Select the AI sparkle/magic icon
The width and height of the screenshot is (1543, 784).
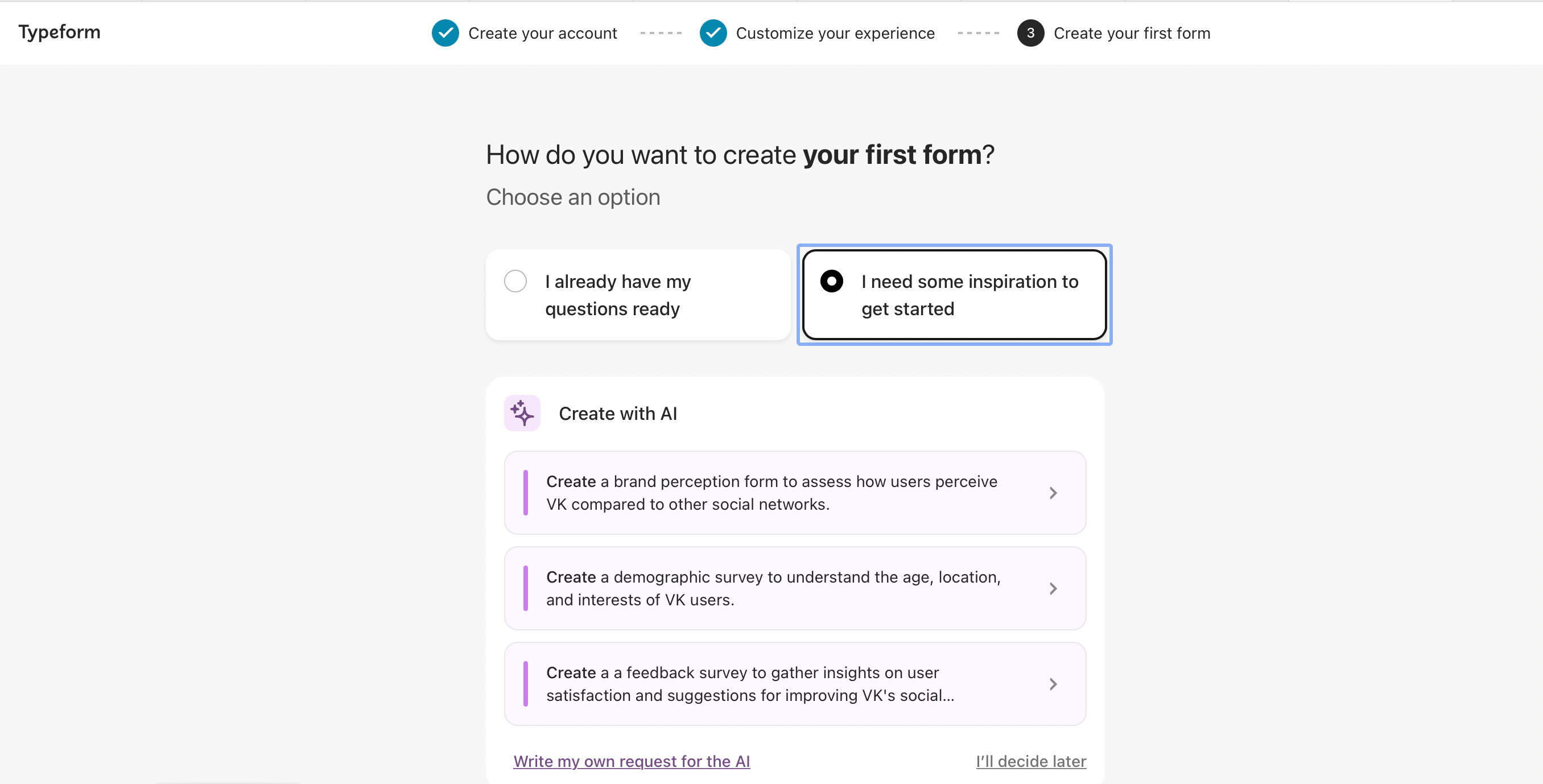tap(522, 413)
